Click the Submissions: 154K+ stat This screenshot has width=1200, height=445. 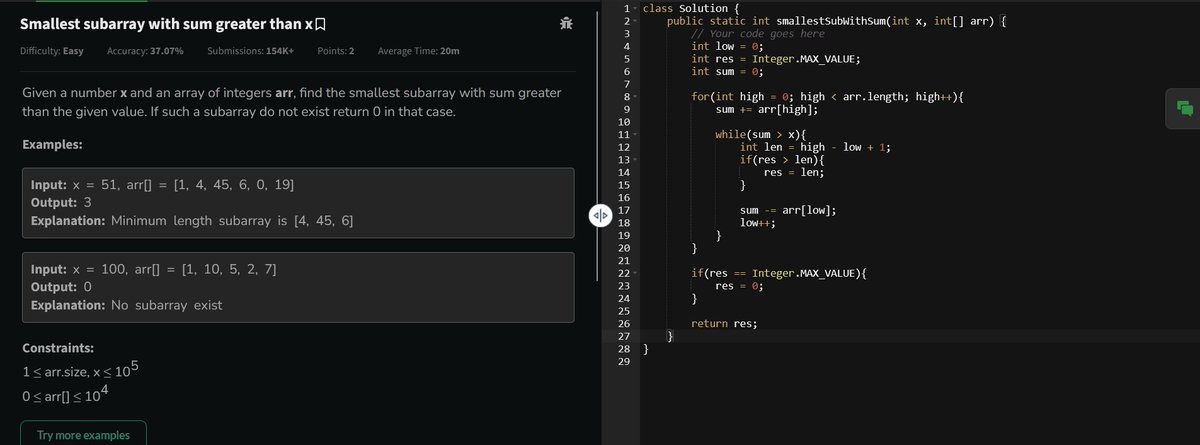click(250, 51)
